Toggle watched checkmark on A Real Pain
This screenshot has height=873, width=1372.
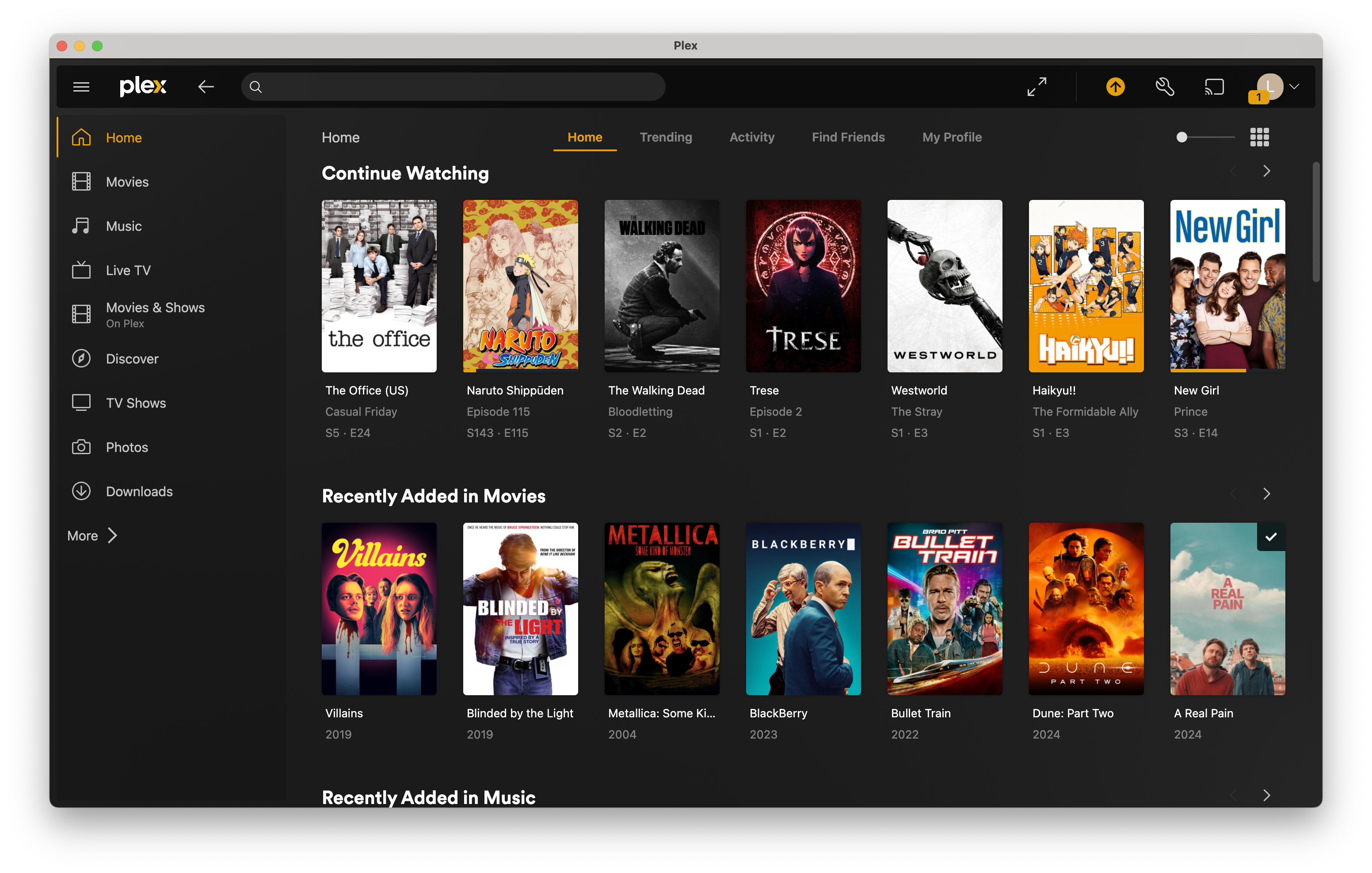[1271, 537]
